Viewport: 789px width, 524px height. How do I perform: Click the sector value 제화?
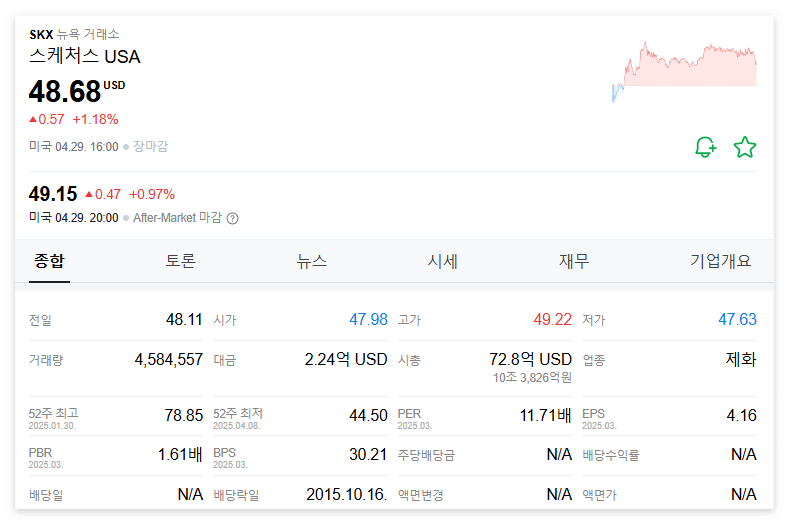pos(741,359)
